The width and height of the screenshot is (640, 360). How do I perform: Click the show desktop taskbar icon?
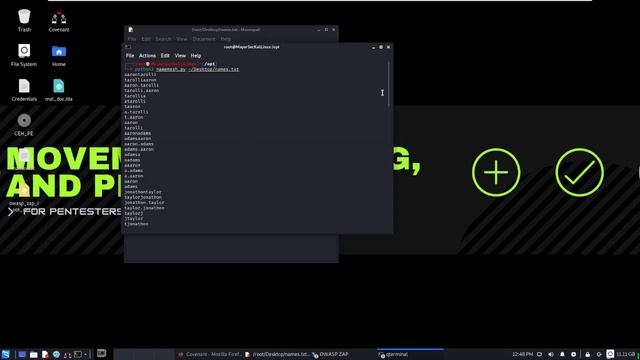point(22,354)
